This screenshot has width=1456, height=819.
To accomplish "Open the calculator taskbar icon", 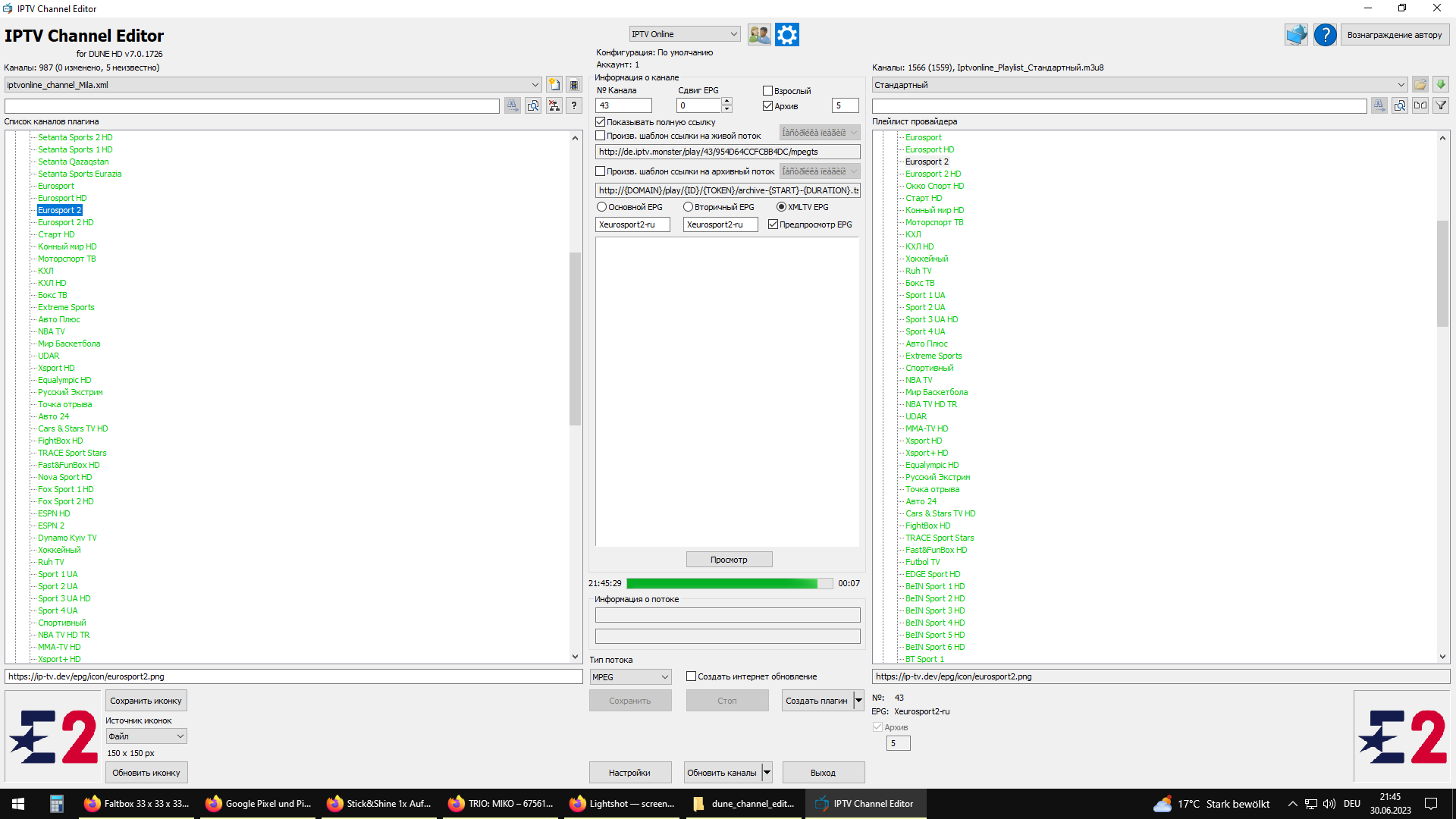I will [x=56, y=804].
